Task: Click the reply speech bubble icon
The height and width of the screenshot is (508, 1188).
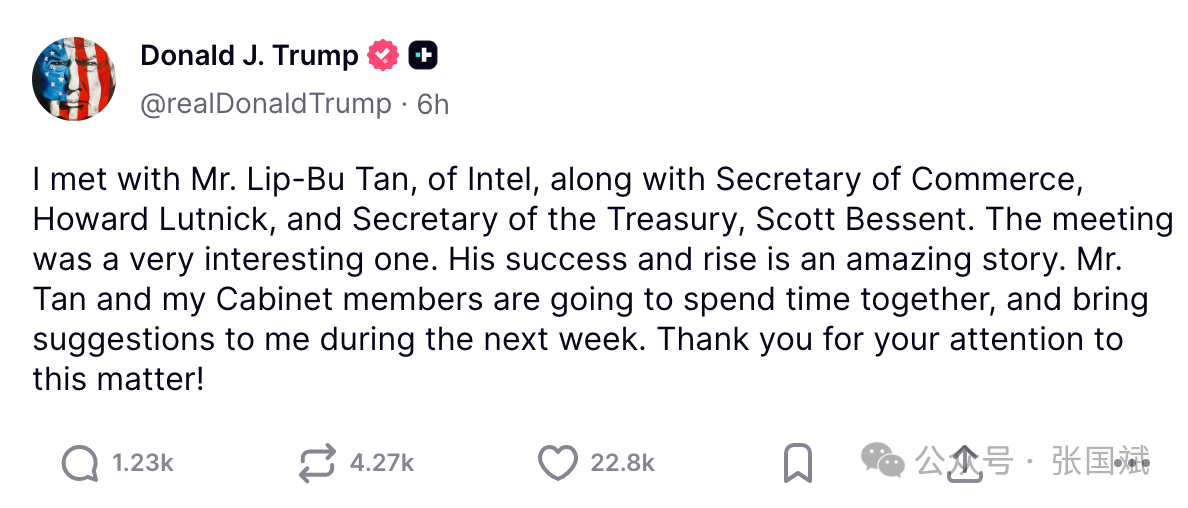Action: pyautogui.click(x=80, y=463)
